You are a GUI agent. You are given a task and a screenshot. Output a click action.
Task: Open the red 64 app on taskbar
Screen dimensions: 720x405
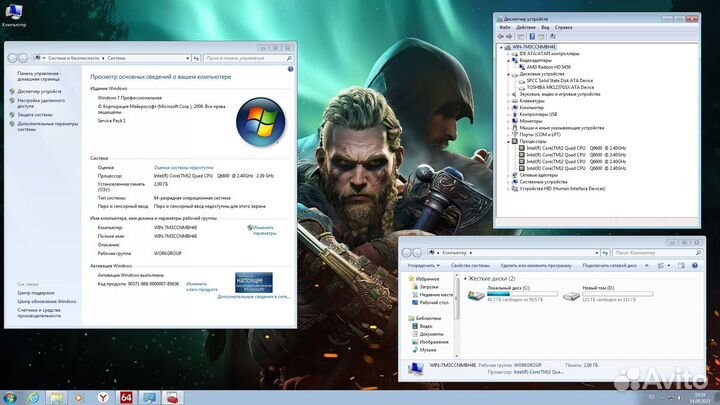coord(126,398)
